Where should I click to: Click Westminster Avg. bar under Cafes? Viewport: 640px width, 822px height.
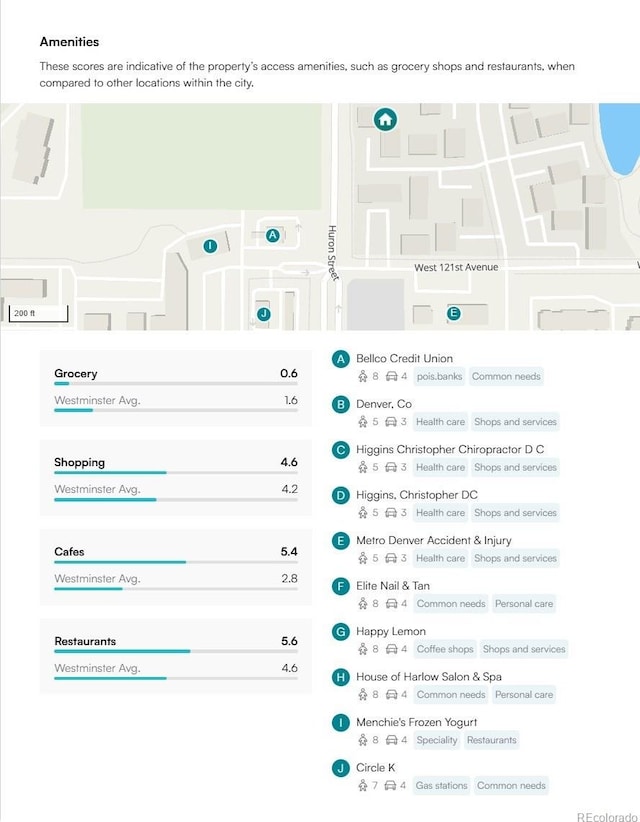coord(176,589)
